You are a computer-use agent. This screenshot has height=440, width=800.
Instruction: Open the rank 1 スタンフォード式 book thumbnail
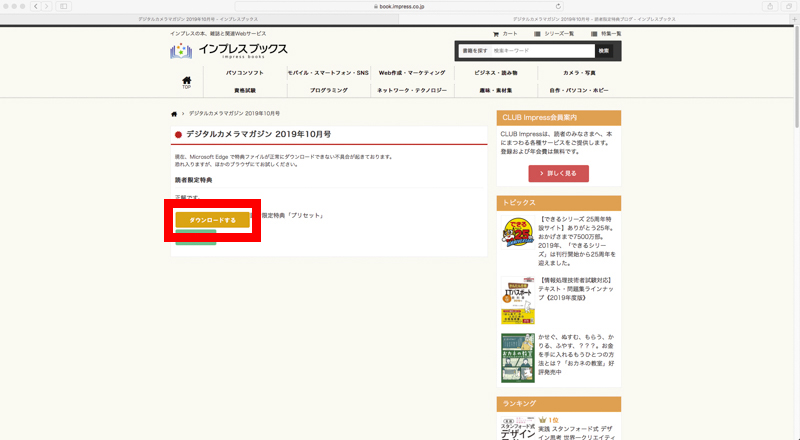[518, 429]
